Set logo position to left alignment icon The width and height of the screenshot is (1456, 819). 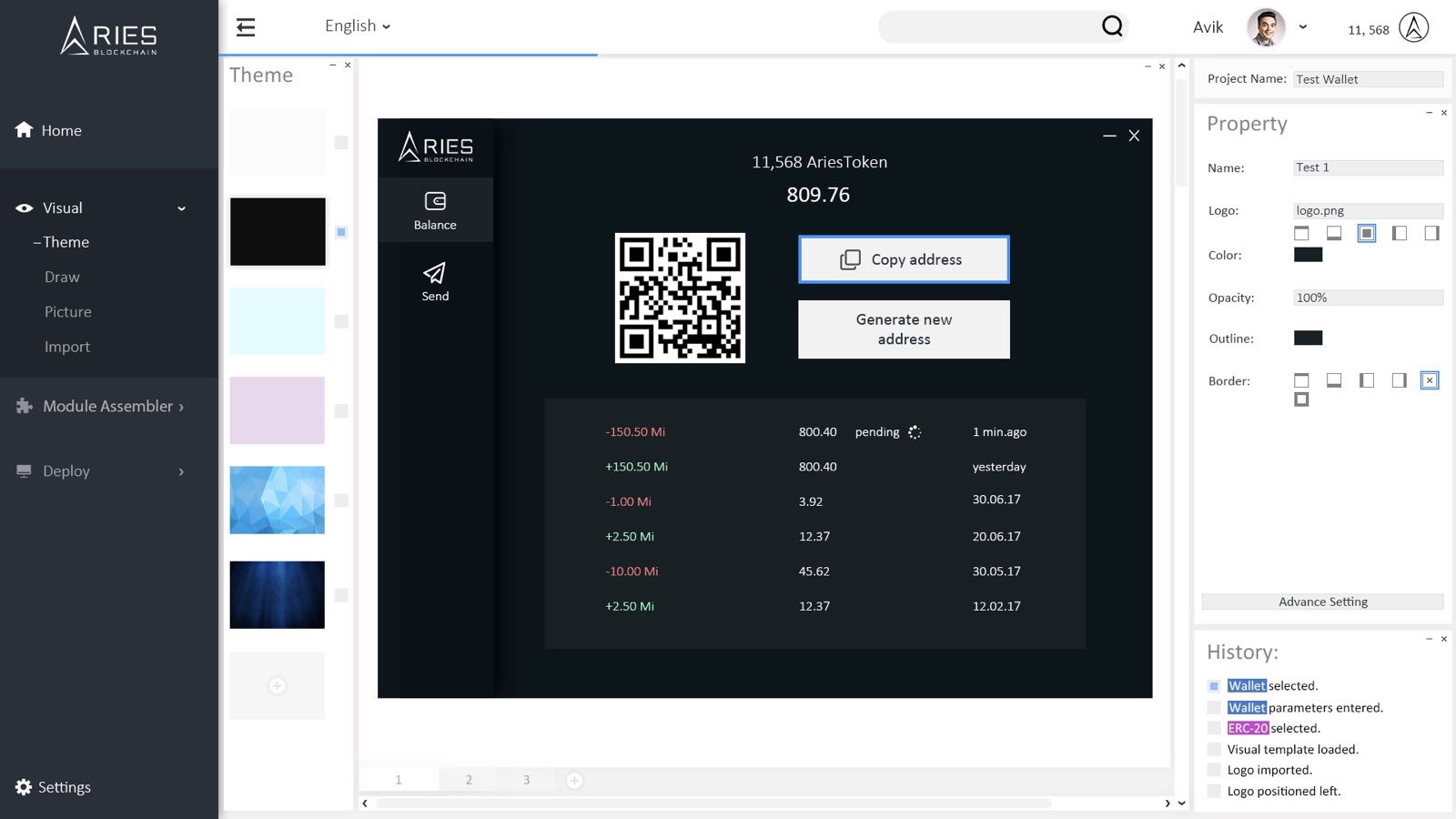(x=1400, y=234)
